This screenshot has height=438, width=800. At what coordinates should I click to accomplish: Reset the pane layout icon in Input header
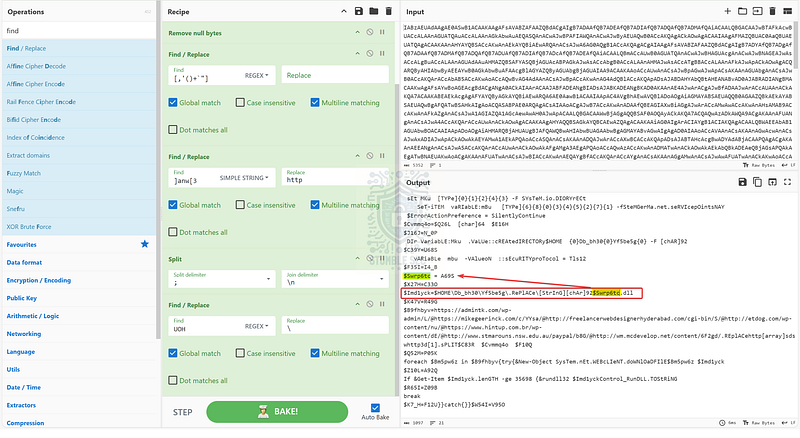point(787,11)
